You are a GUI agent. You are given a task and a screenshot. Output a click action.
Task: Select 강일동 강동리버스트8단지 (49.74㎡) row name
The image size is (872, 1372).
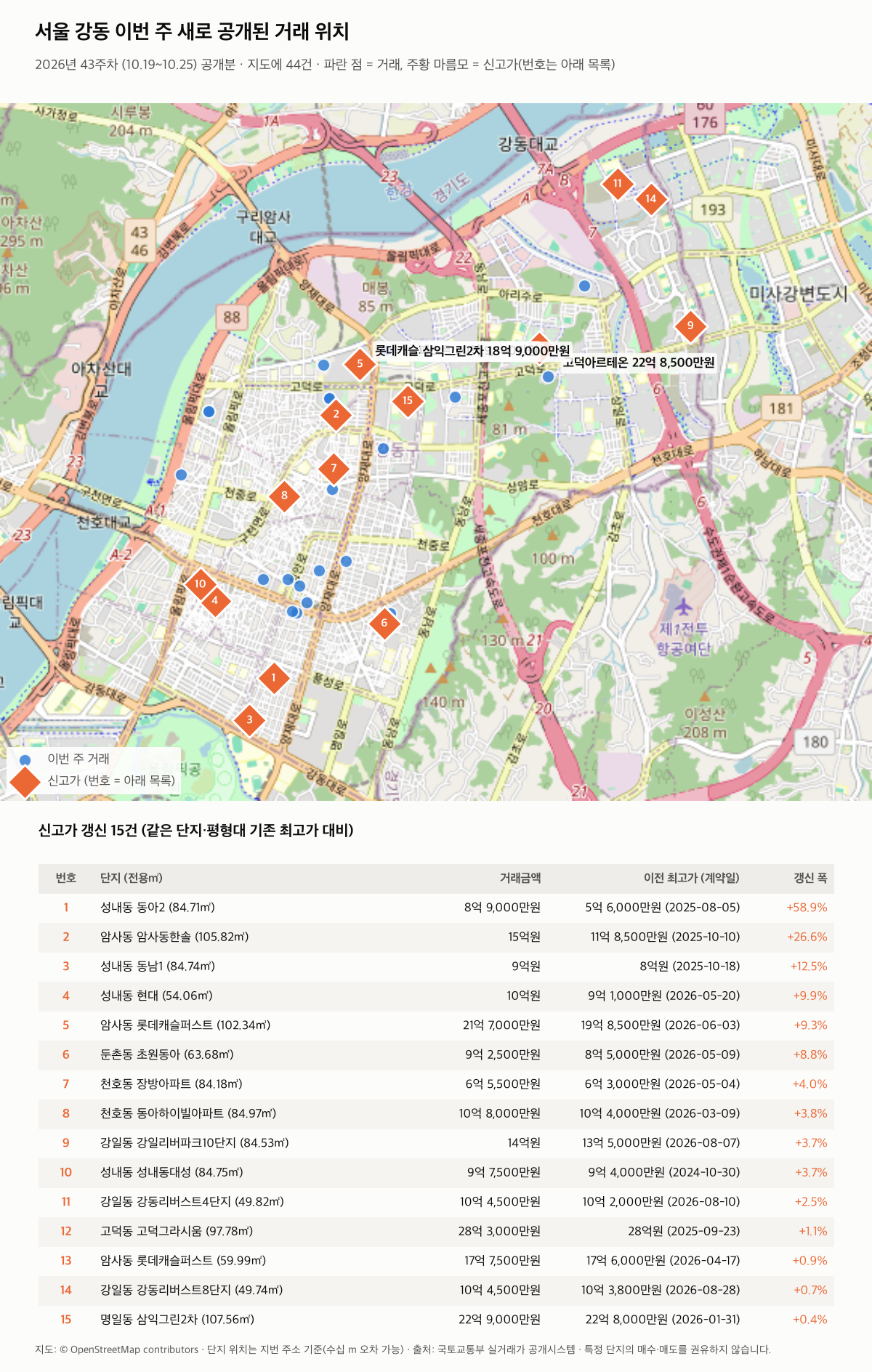pos(192,1290)
